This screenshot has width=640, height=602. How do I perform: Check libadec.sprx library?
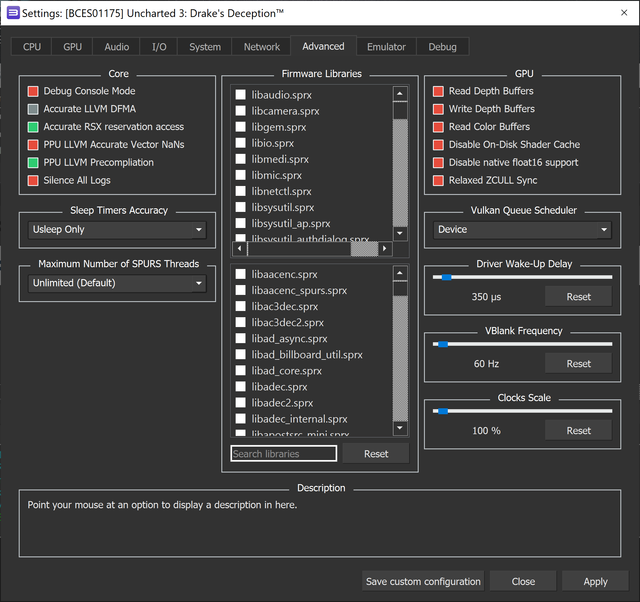pyautogui.click(x=240, y=387)
